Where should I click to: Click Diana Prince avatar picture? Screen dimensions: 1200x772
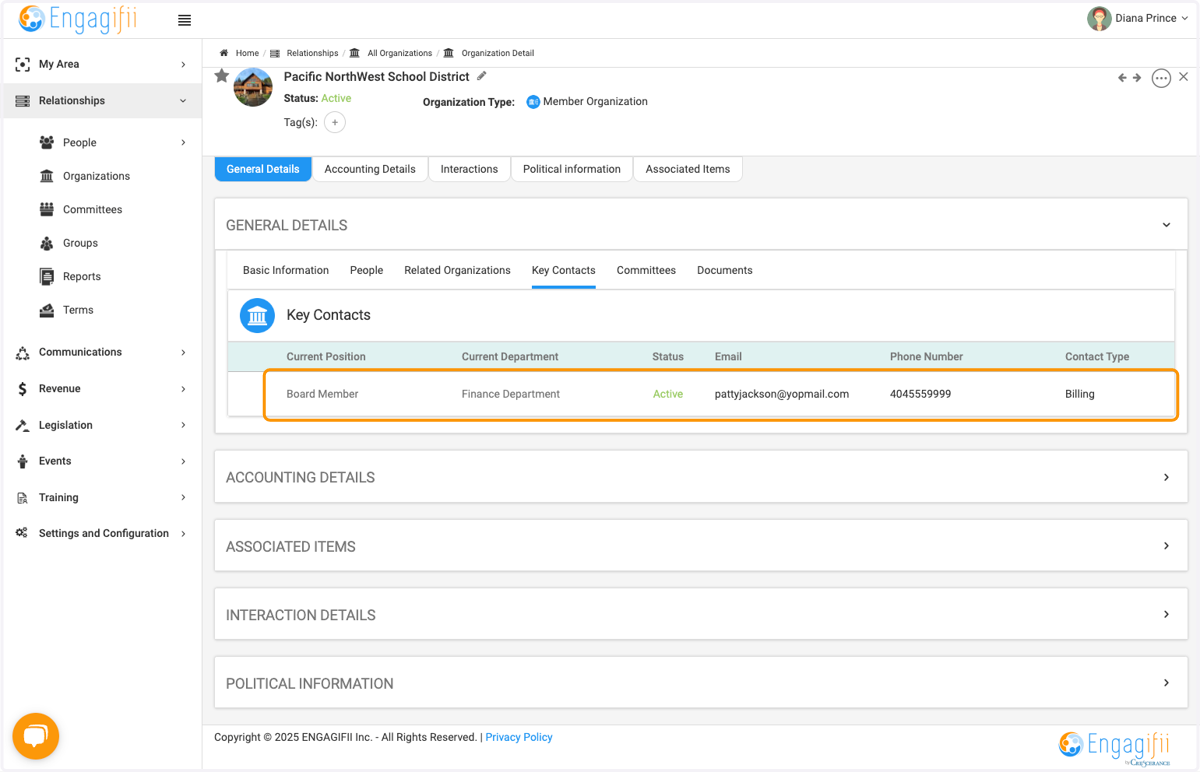click(1099, 18)
